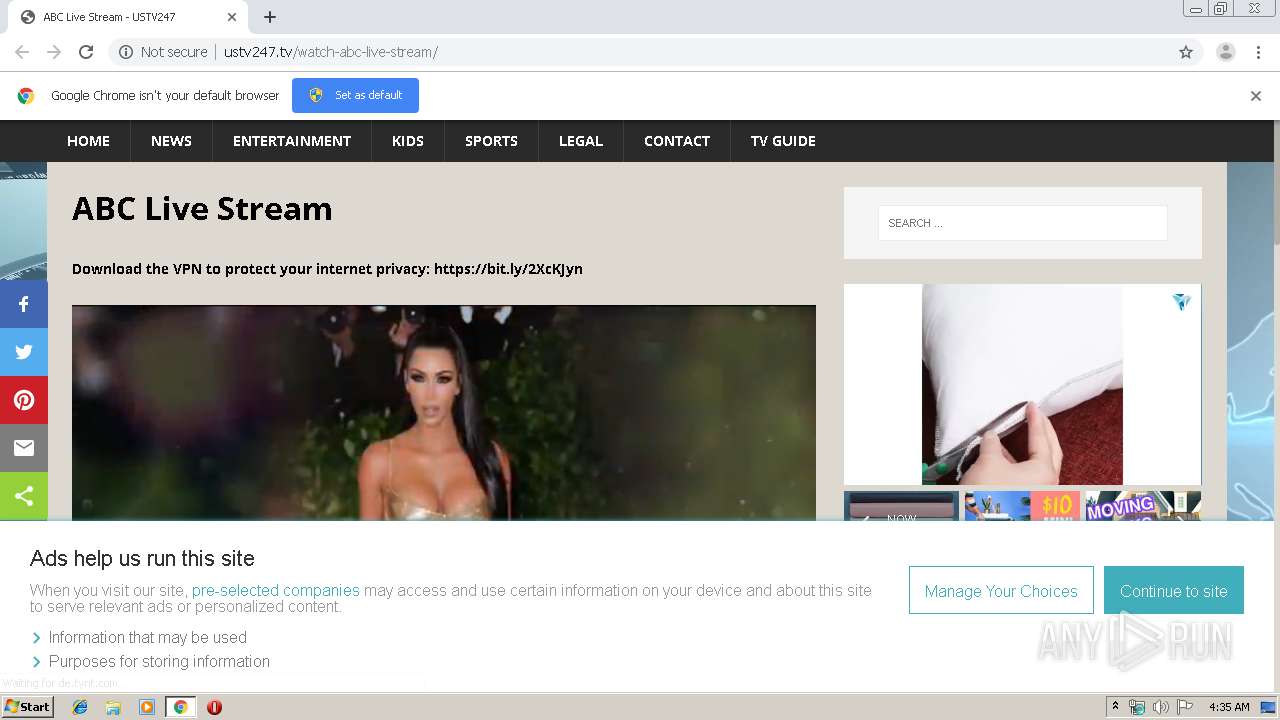Share page on Pinterest

pyautogui.click(x=24, y=400)
